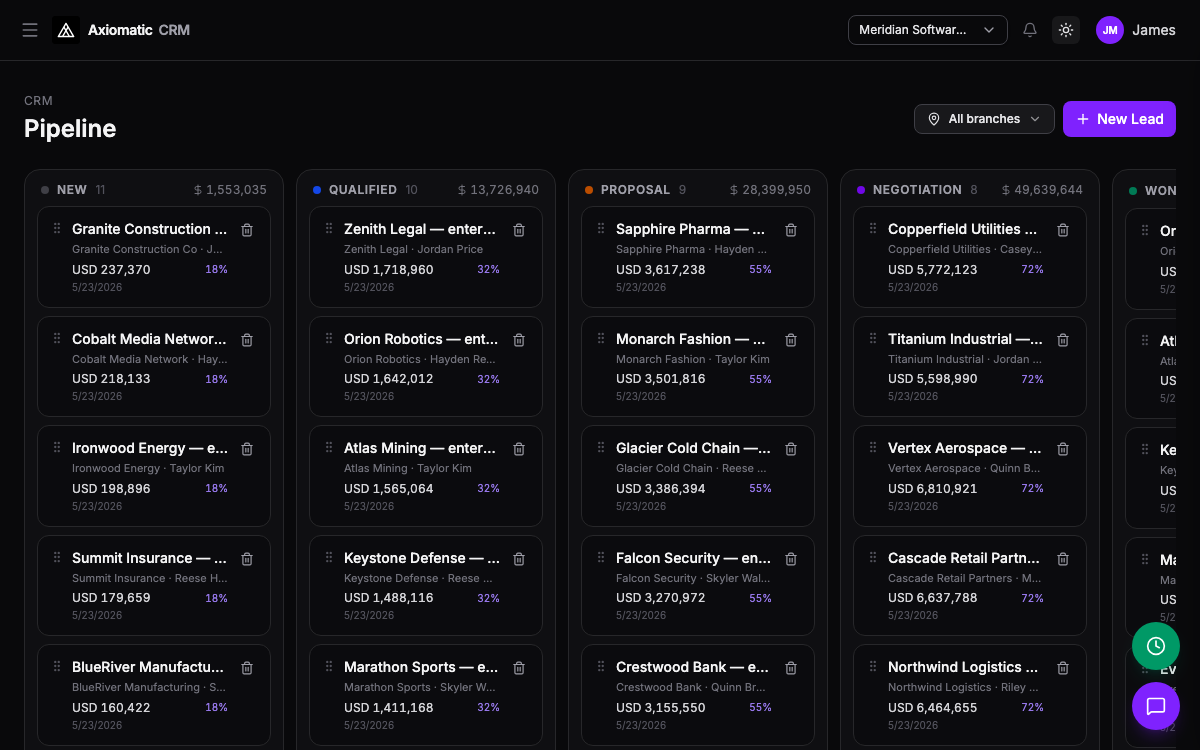Grab the drag handle on Orion Robotics card
This screenshot has width=1200, height=750.
tap(329, 339)
